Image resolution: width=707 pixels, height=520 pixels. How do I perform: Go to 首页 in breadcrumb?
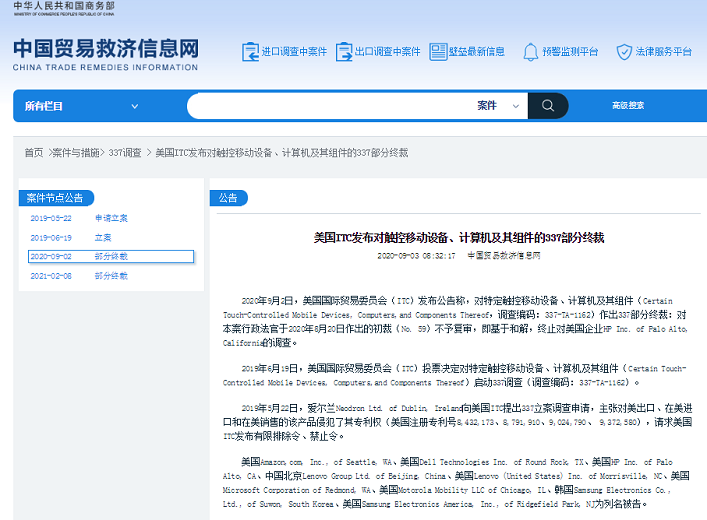coord(34,153)
